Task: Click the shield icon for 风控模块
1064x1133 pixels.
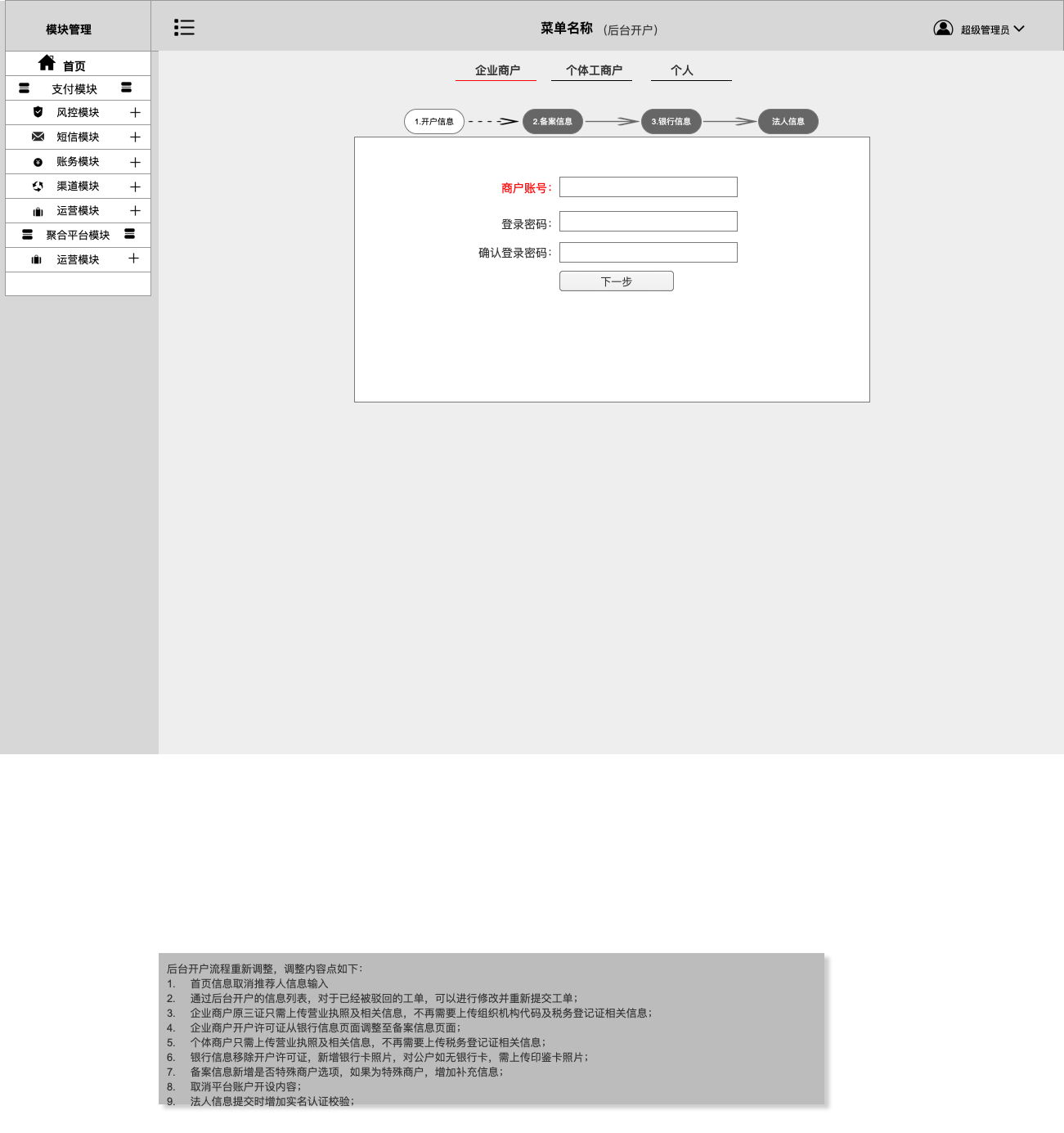Action: [x=38, y=112]
